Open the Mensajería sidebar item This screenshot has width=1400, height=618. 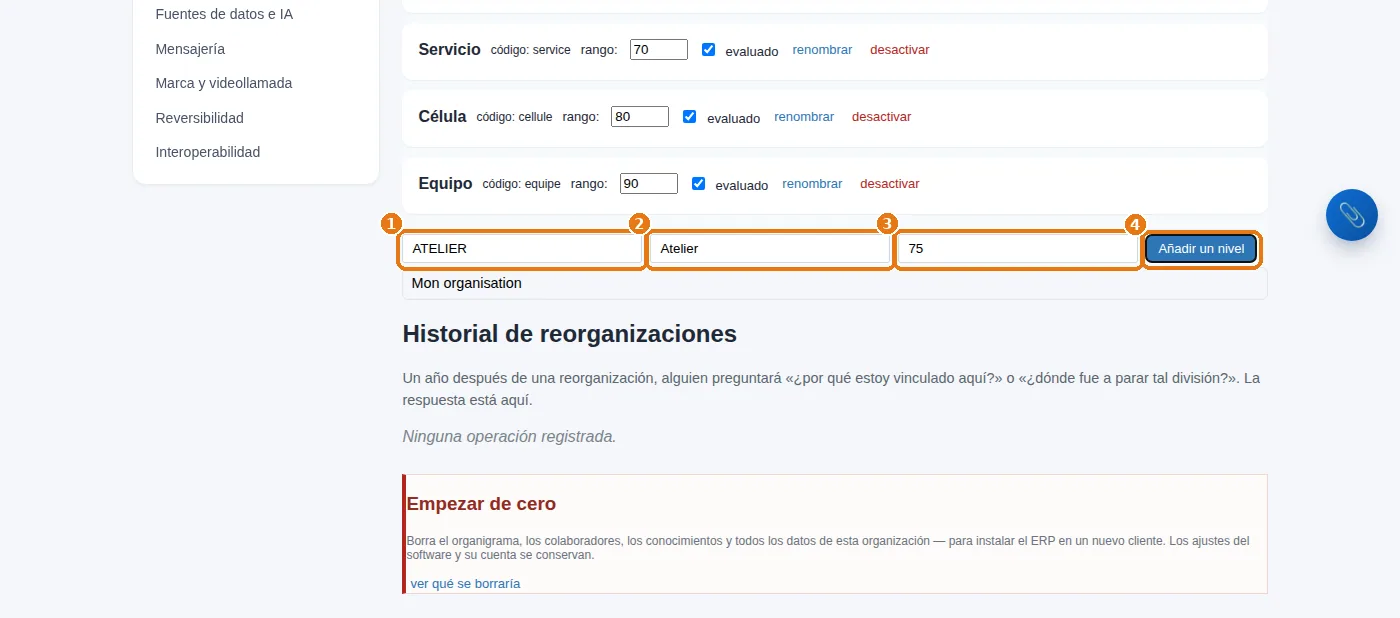pos(190,49)
